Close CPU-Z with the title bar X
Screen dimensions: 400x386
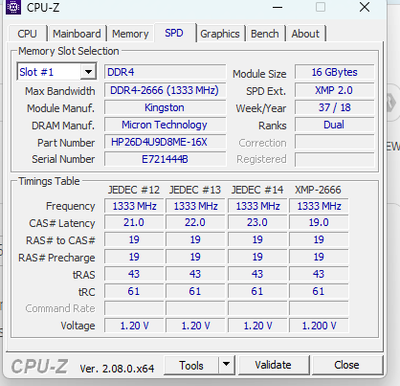pyautogui.click(x=365, y=7)
